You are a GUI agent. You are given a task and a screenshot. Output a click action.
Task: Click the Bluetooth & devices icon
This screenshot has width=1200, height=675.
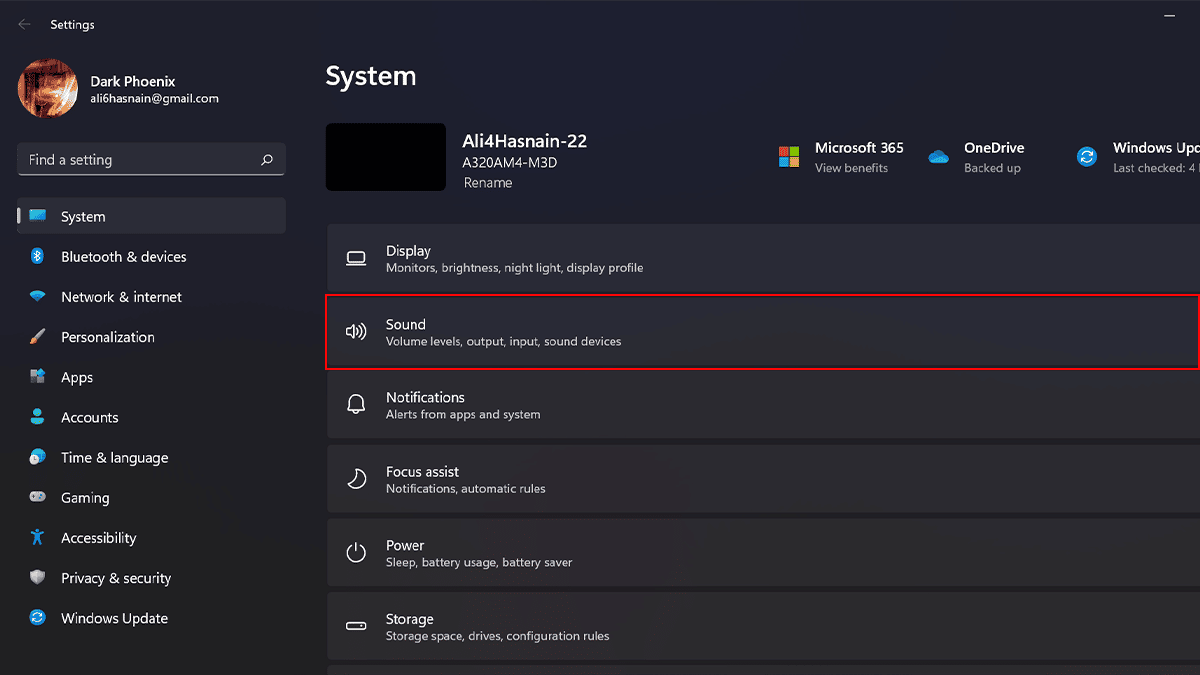[38, 257]
